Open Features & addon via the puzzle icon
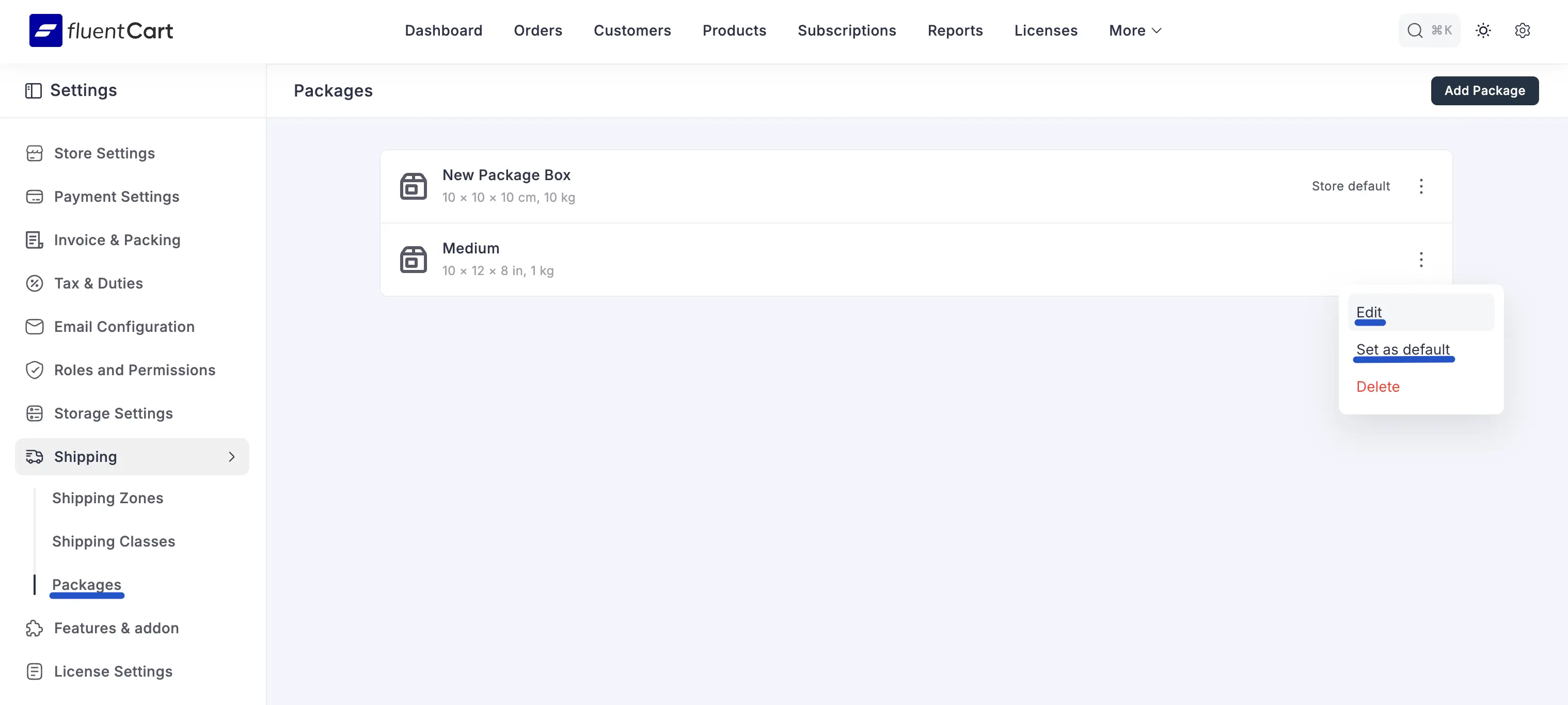Screen dimensions: 1568x705 pos(35,628)
